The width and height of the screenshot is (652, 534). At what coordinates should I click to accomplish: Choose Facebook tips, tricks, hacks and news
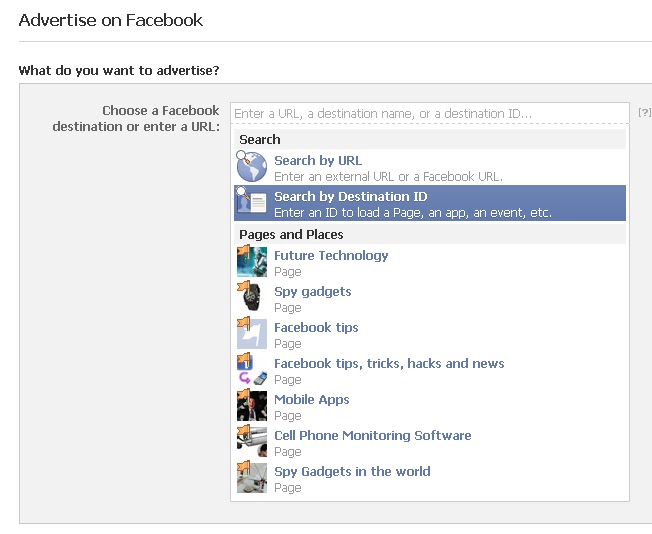[430, 371]
